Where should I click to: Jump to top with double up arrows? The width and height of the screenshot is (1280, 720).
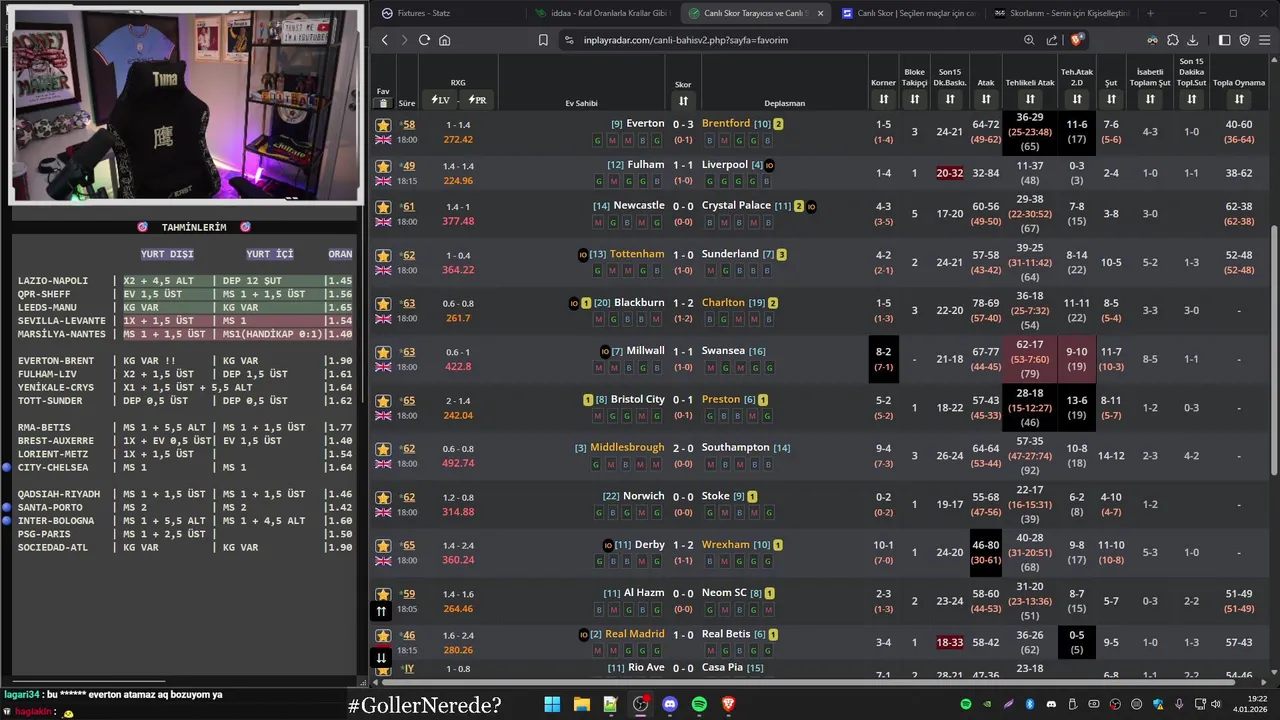(381, 611)
